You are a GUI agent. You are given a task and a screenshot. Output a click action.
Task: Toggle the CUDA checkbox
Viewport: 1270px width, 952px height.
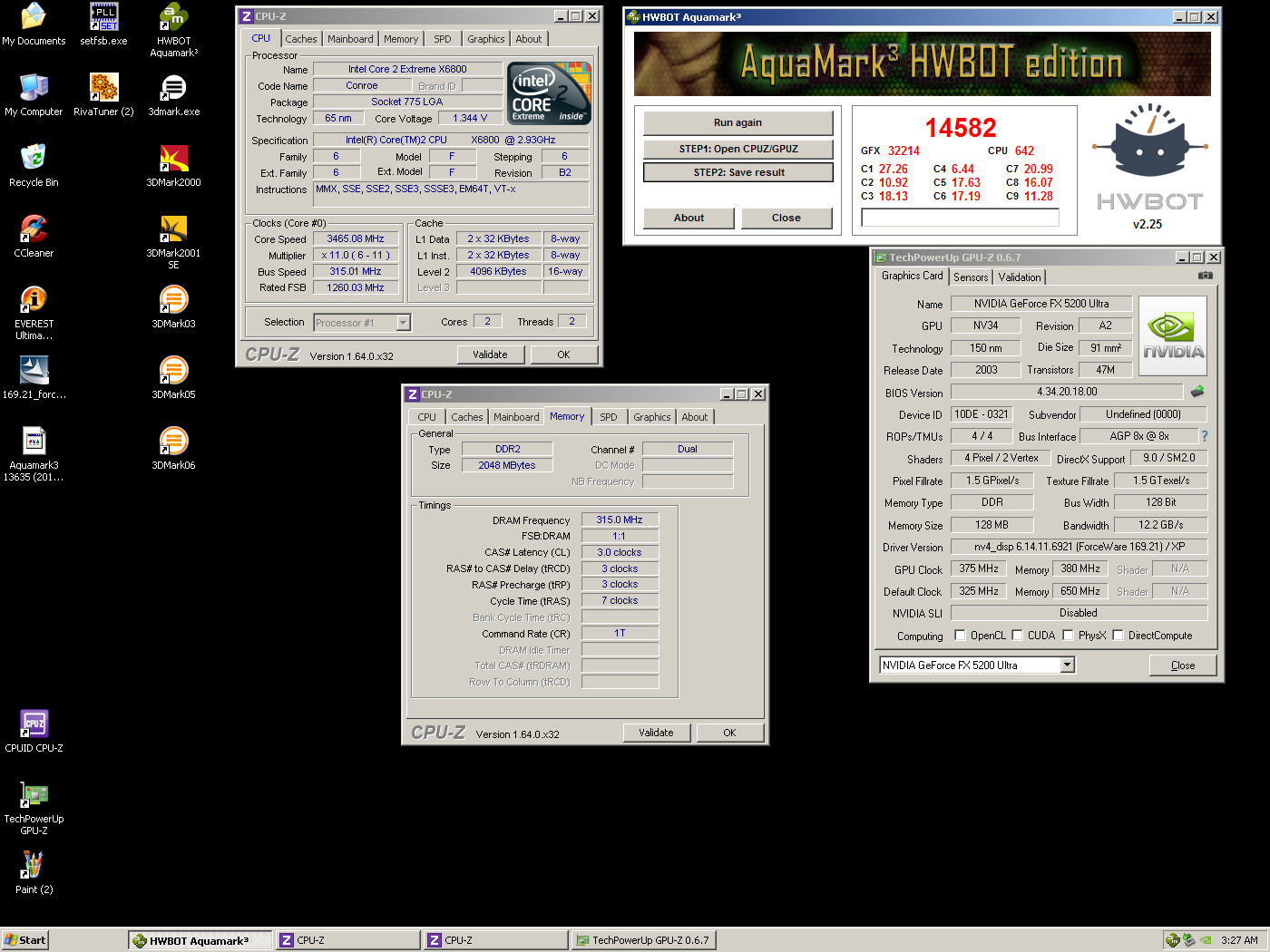tap(1017, 636)
